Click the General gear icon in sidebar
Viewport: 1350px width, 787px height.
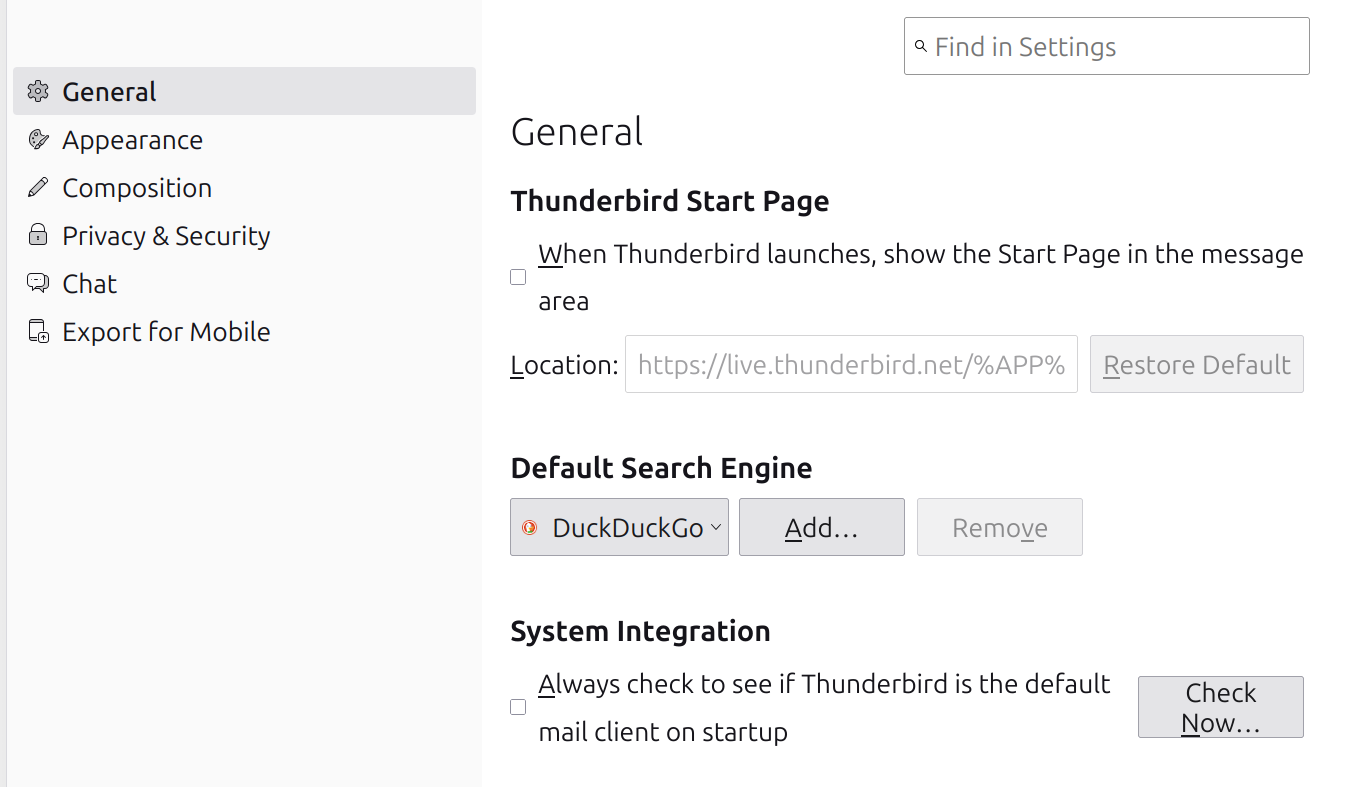38,91
